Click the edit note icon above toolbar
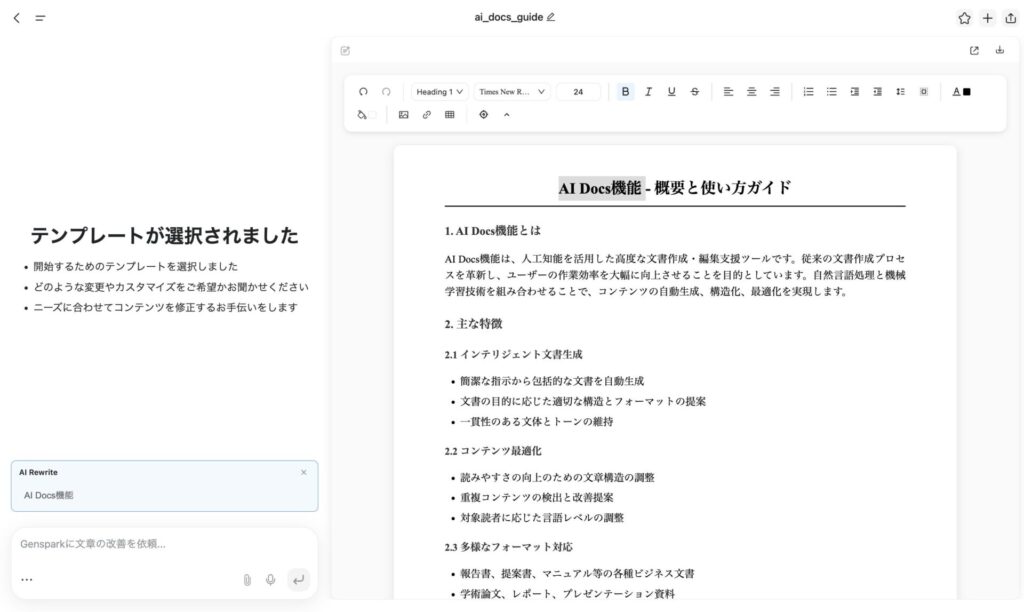The height and width of the screenshot is (612, 1024). point(345,51)
